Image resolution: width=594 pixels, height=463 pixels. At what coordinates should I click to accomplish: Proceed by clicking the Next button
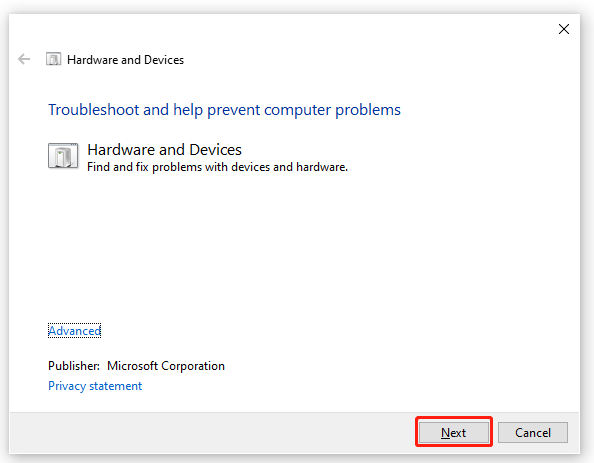(453, 432)
